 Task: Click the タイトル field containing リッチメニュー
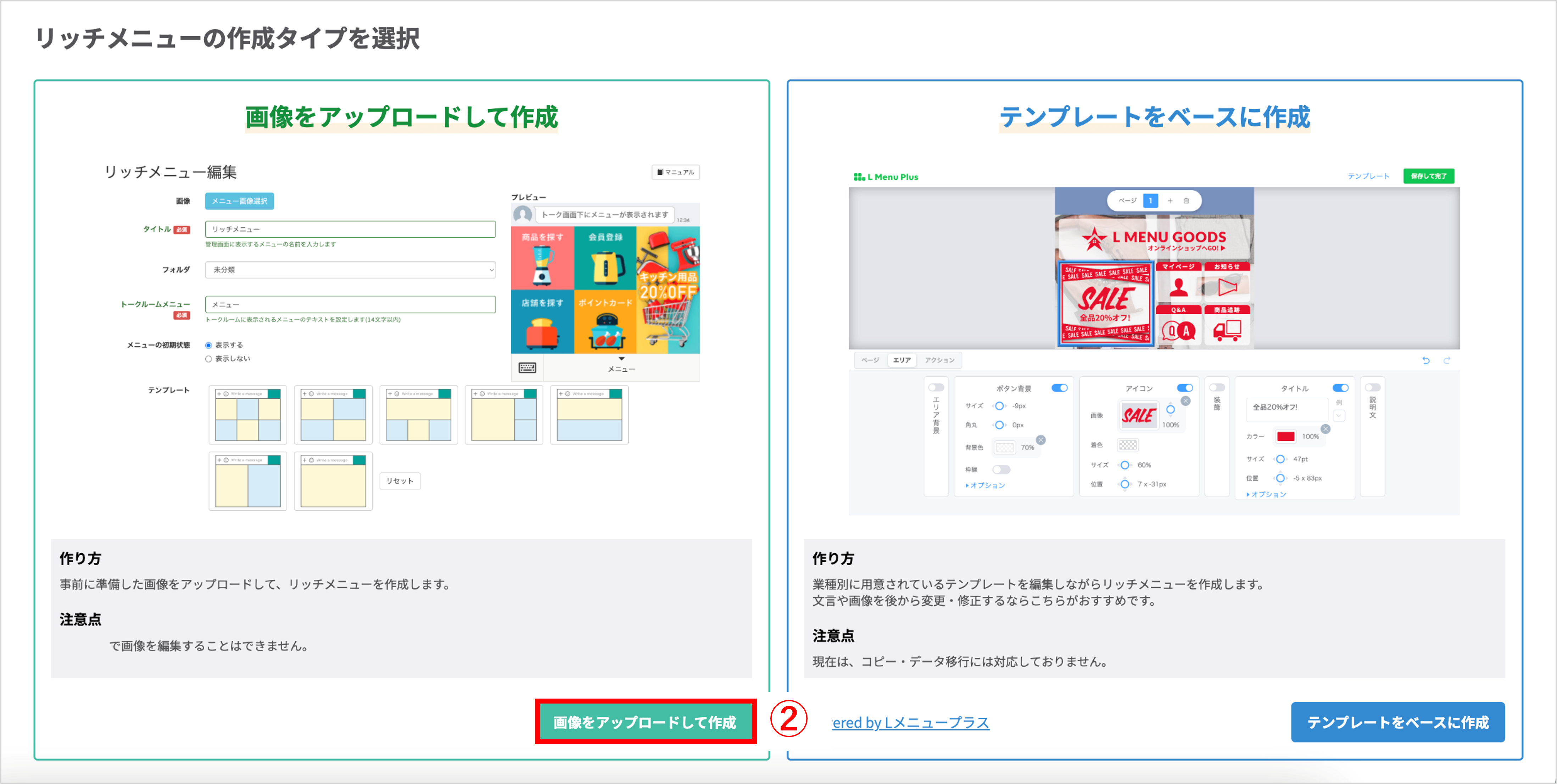(x=351, y=229)
